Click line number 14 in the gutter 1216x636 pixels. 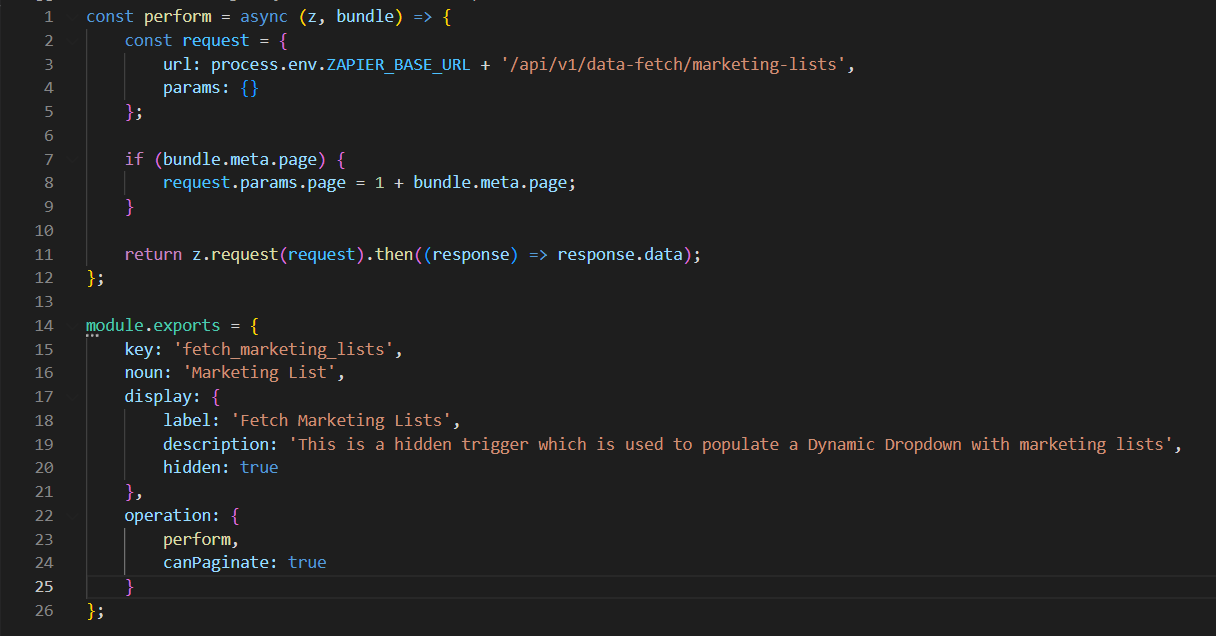coord(43,325)
